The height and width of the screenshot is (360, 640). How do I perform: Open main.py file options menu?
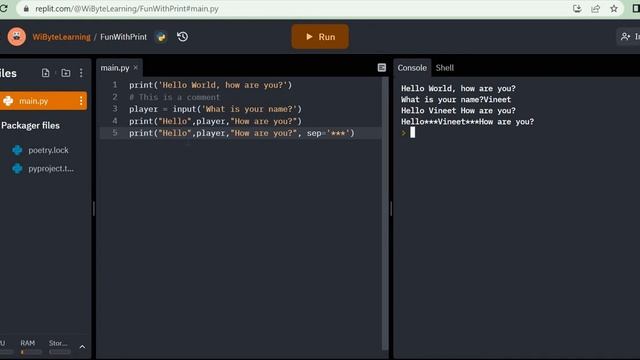click(x=81, y=101)
